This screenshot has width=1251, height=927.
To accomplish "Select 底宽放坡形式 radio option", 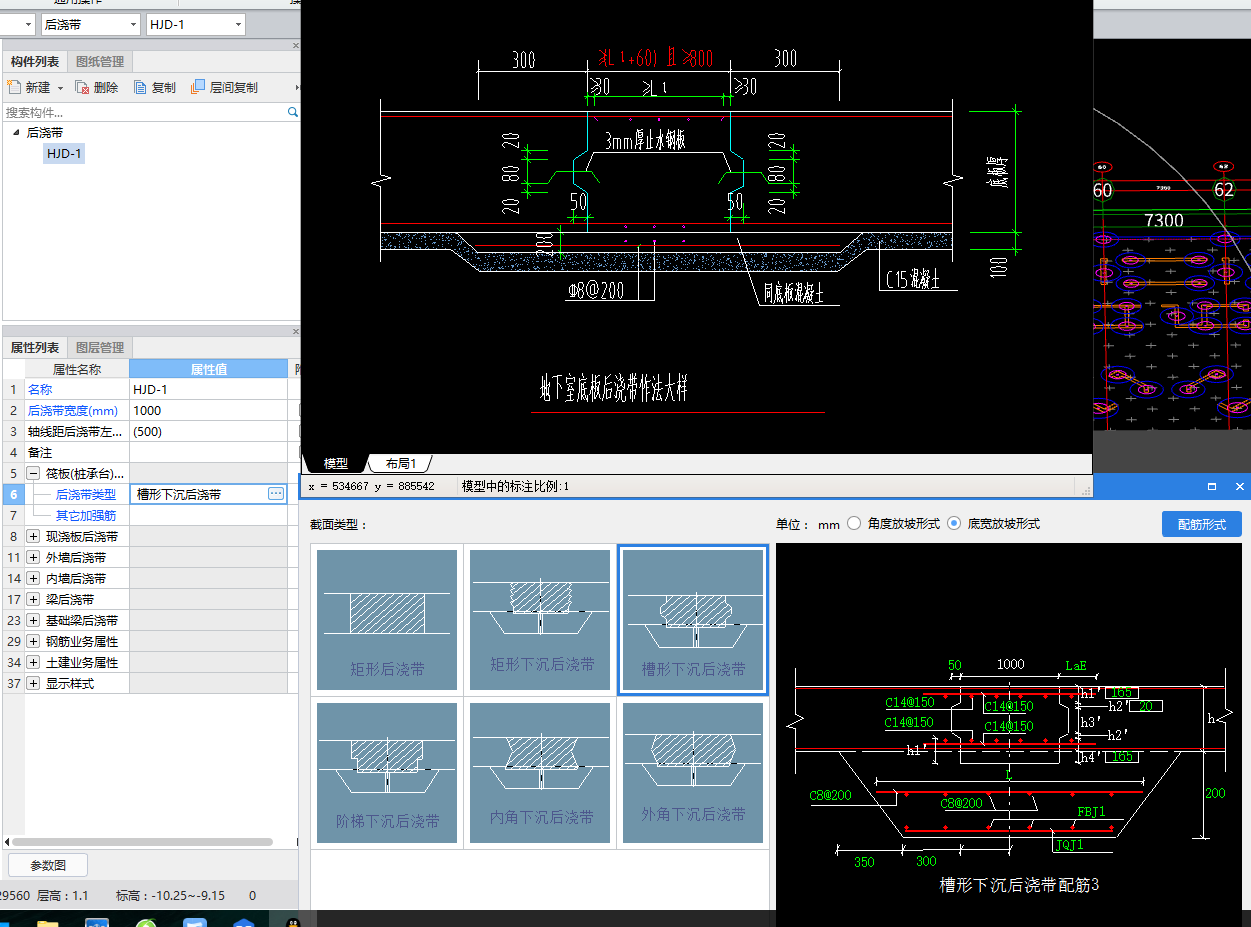I will click(954, 523).
